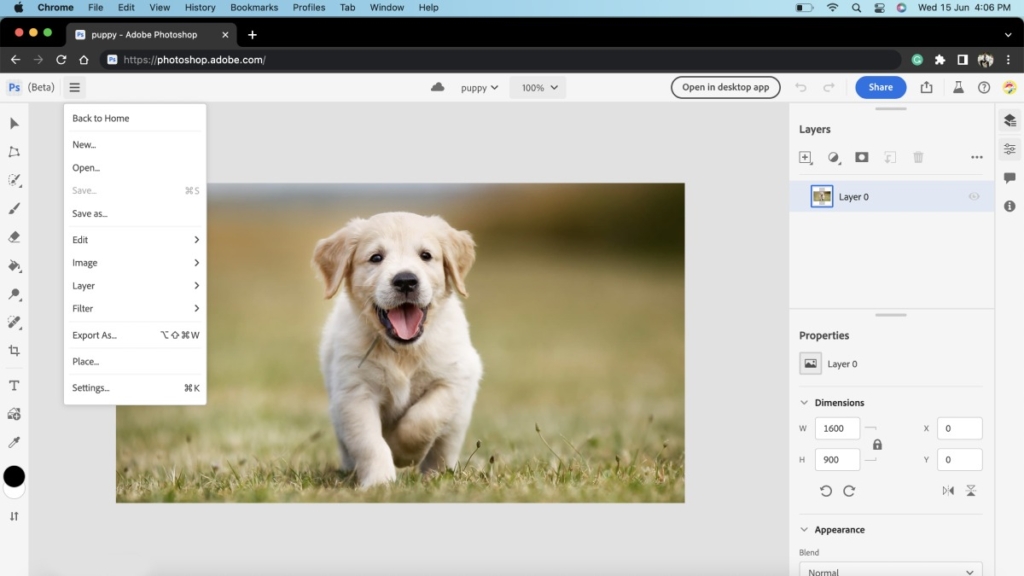This screenshot has height=576, width=1024.
Task: Activate the Type text tool
Action: 14,385
